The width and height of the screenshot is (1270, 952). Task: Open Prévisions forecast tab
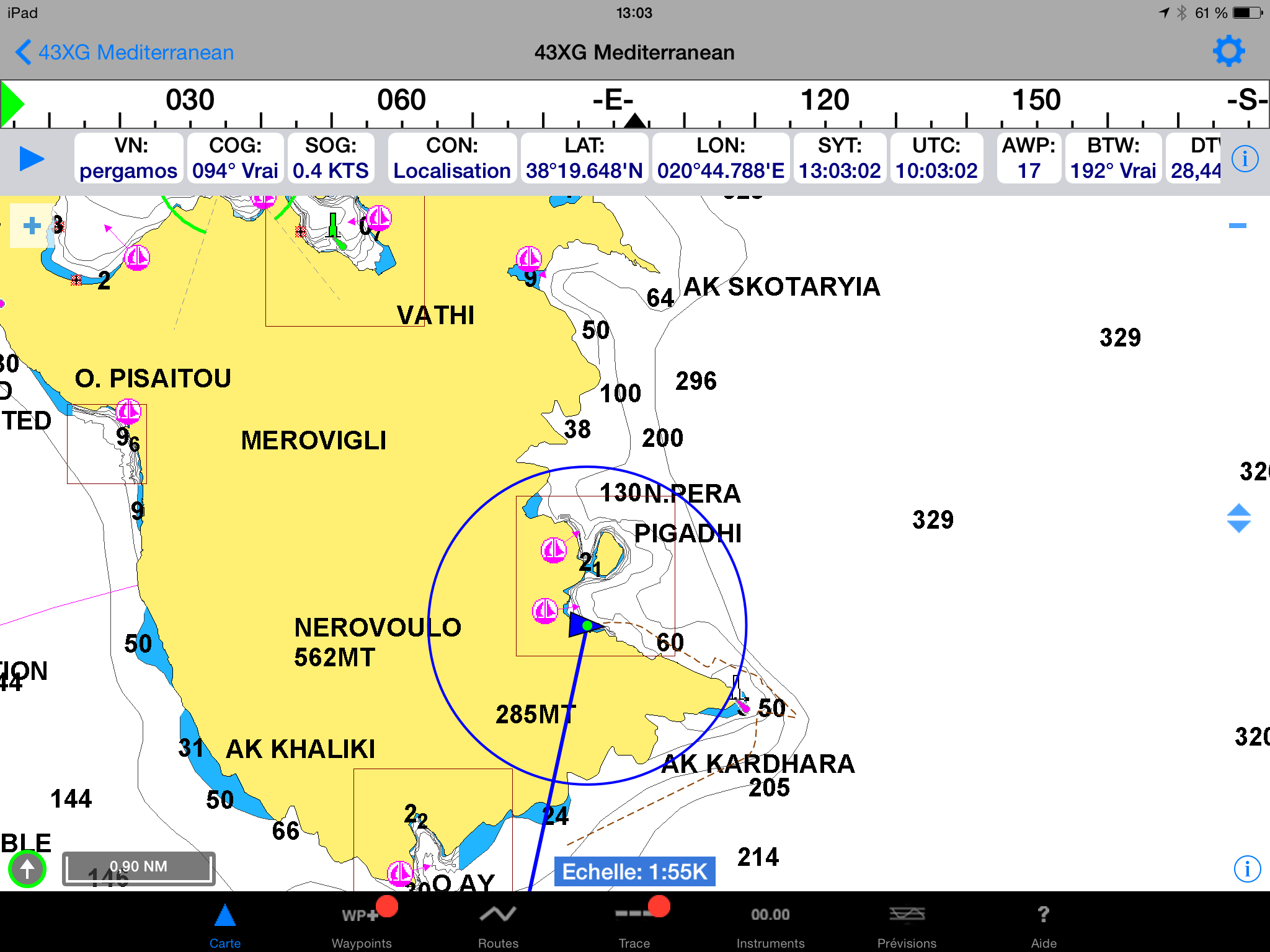907,923
